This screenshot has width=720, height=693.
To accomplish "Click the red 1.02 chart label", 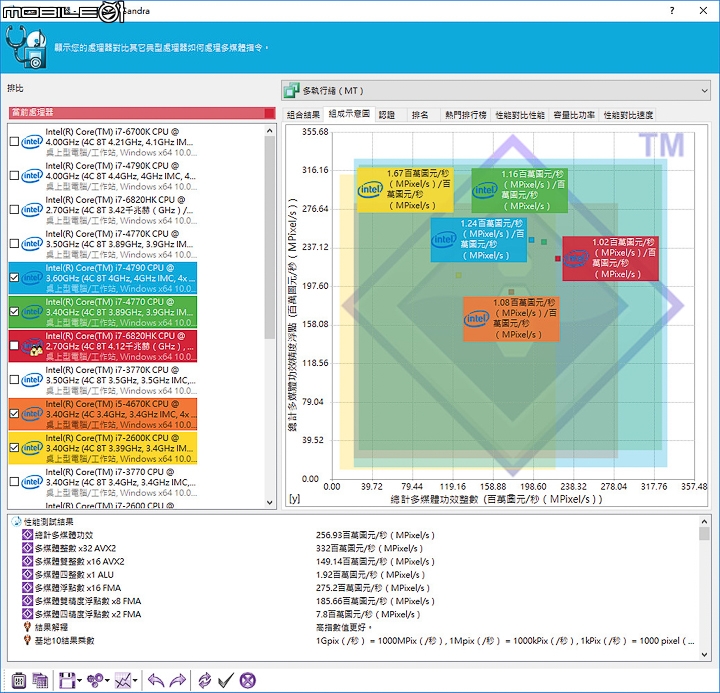I will click(610, 258).
